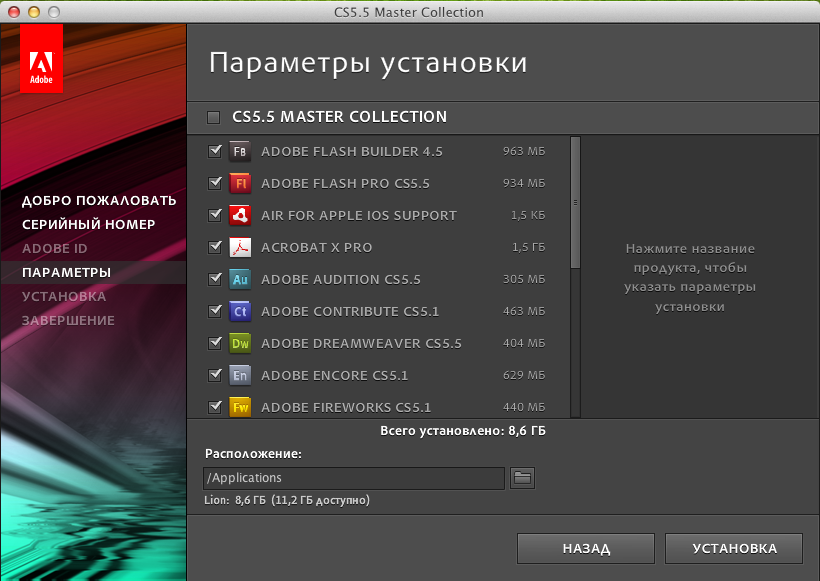The width and height of the screenshot is (820, 581).
Task: Click the /Applications location input field
Action: coord(353,478)
